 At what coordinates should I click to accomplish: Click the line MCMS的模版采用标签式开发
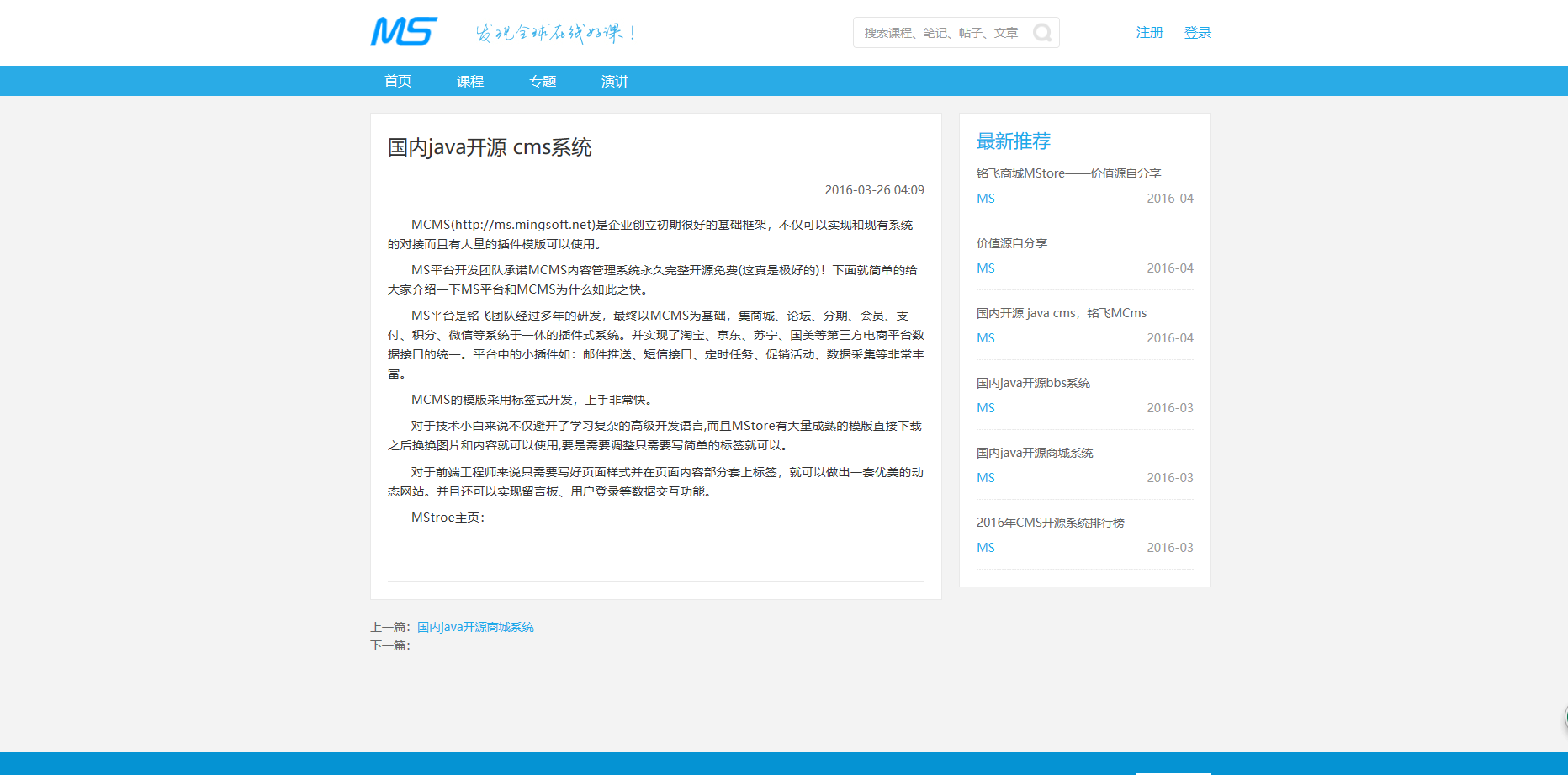click(532, 400)
